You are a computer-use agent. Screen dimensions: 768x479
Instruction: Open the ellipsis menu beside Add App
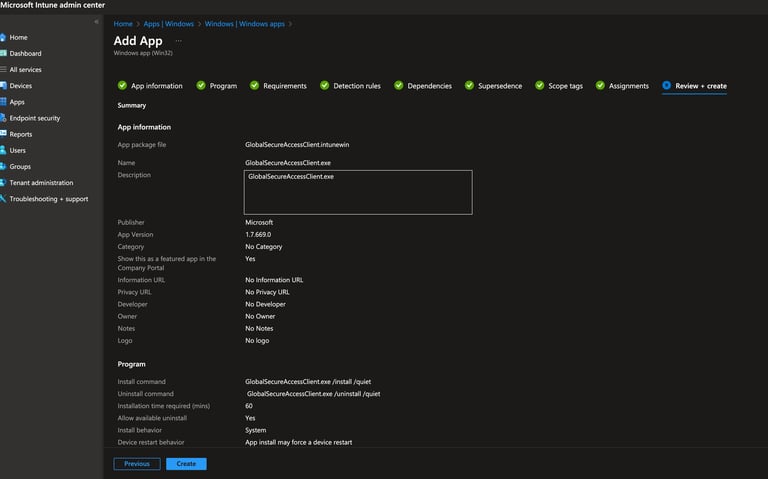(x=178, y=41)
